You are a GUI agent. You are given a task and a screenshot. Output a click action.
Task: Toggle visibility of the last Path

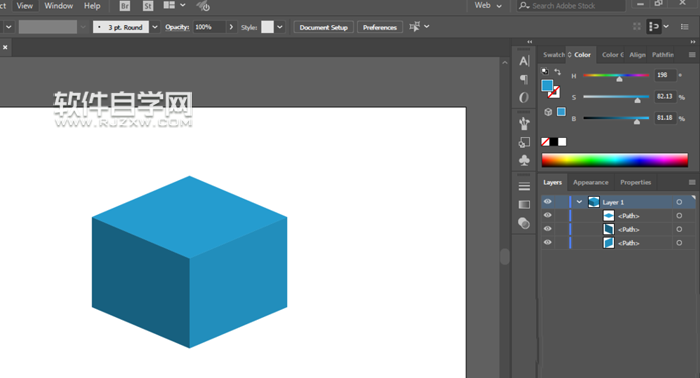[x=548, y=243]
